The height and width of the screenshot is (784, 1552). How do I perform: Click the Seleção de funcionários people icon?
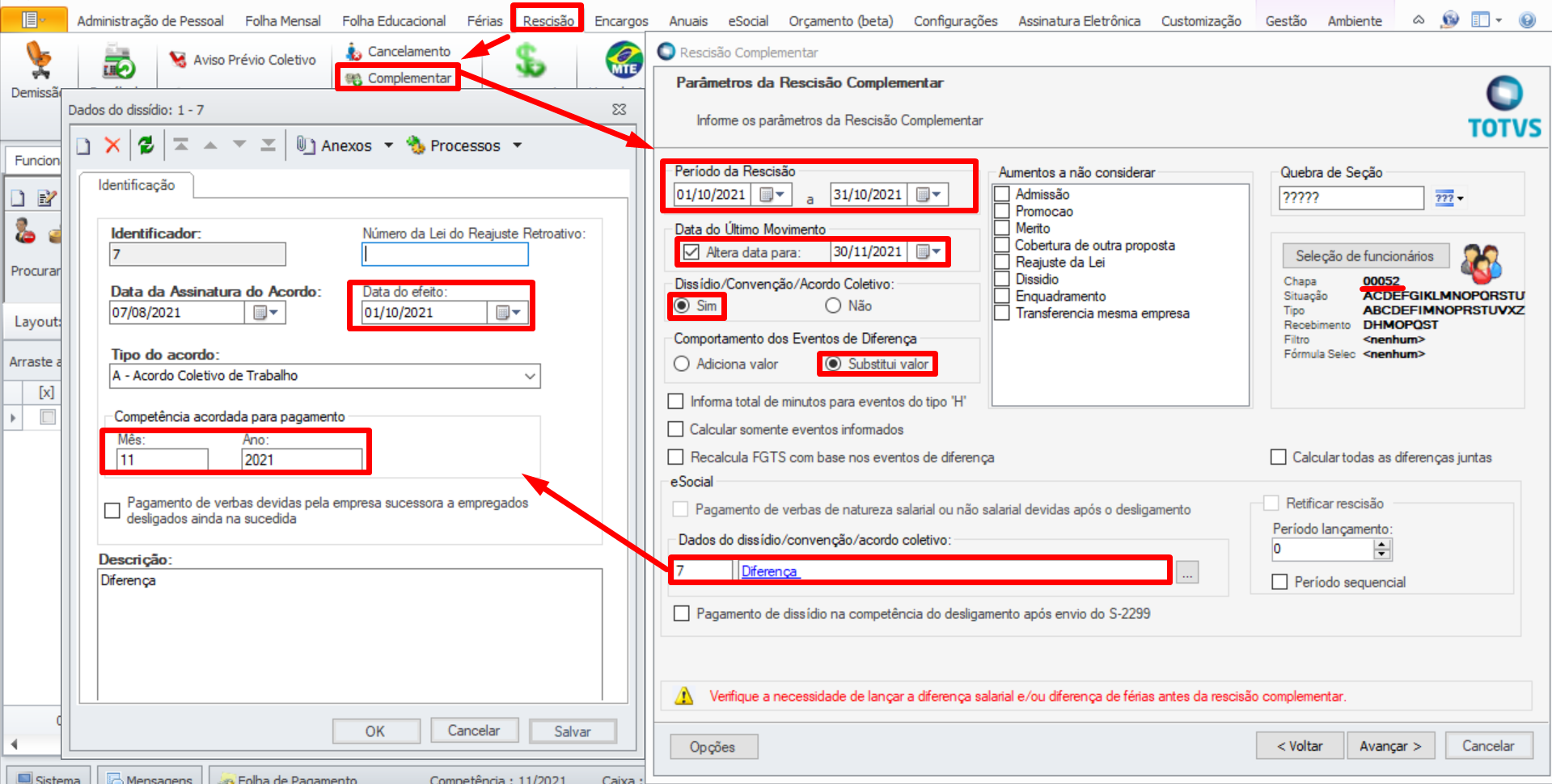[x=1481, y=260]
